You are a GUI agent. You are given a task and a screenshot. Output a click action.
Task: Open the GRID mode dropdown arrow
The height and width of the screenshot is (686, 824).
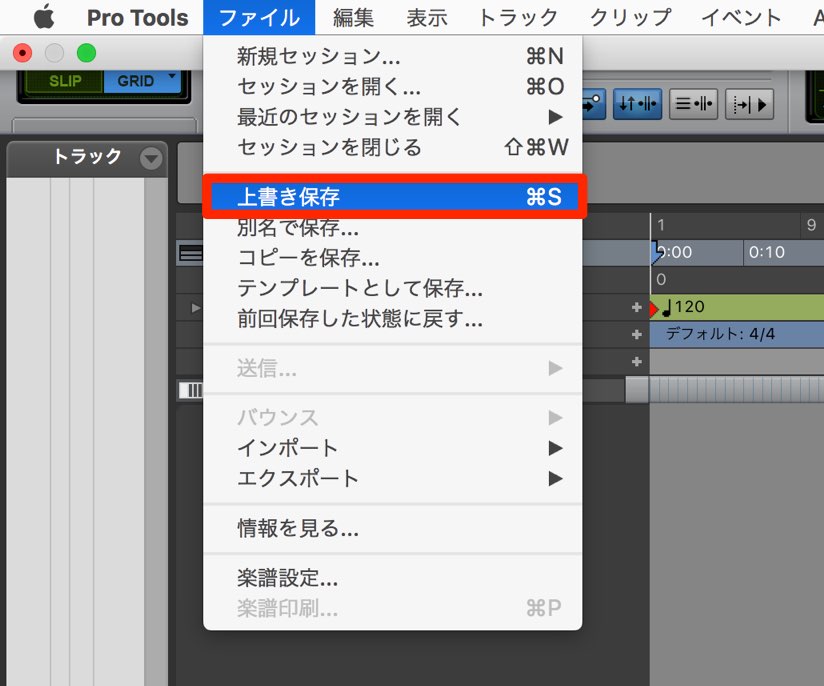tap(172, 77)
